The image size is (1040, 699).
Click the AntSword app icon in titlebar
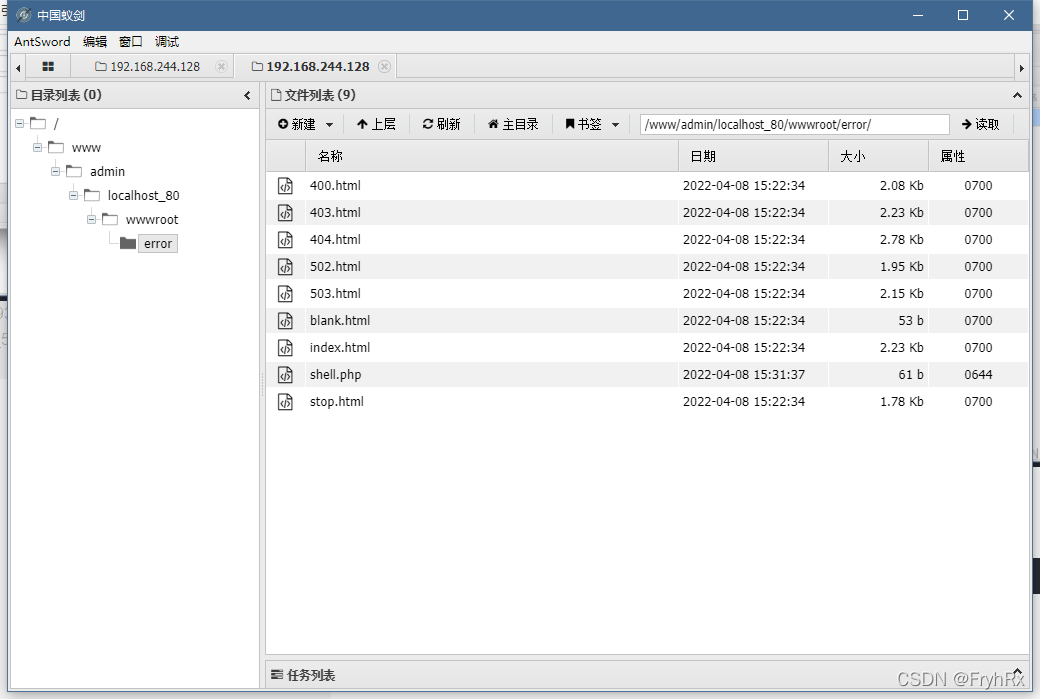tap(23, 15)
